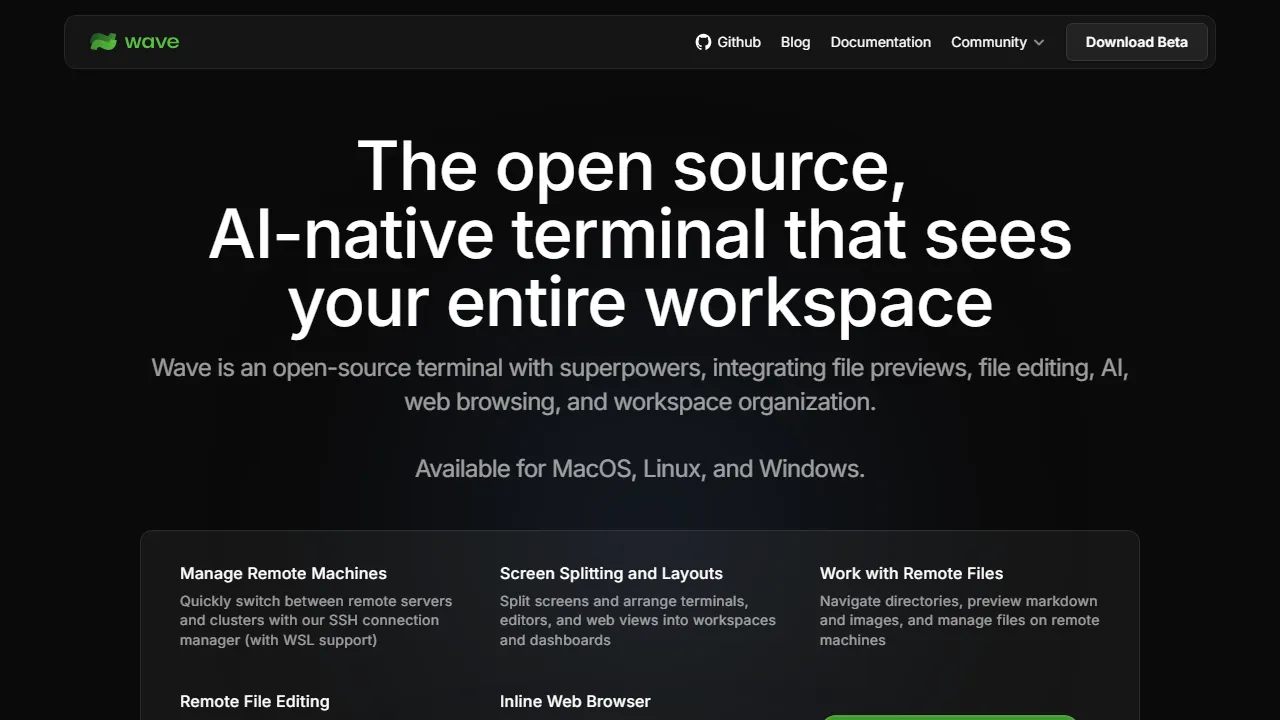Select the Work with Remote Files heading
Screen dimensions: 1280x720
click(x=911, y=573)
